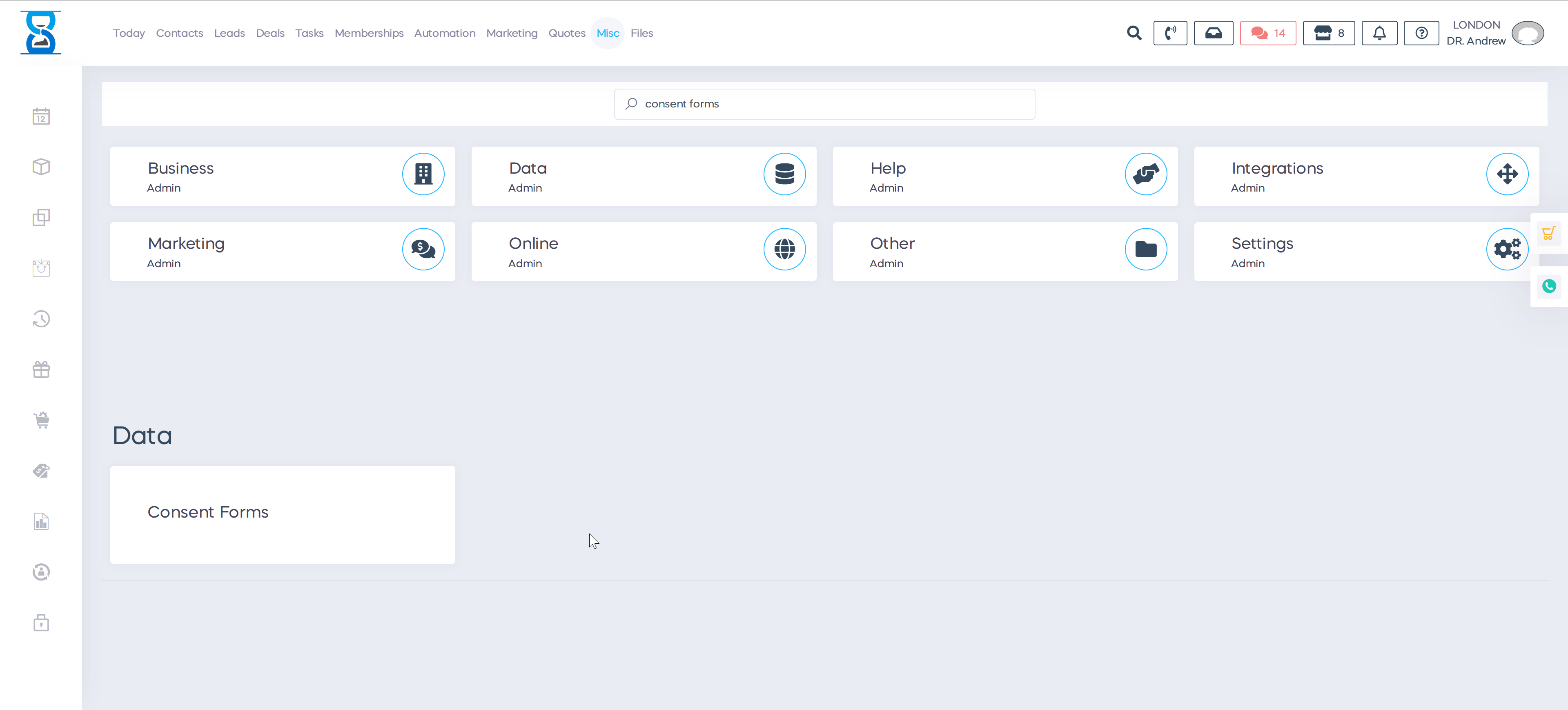Open the global search magnifier icon
Screen dimensions: 1568x710
[x=1134, y=33]
